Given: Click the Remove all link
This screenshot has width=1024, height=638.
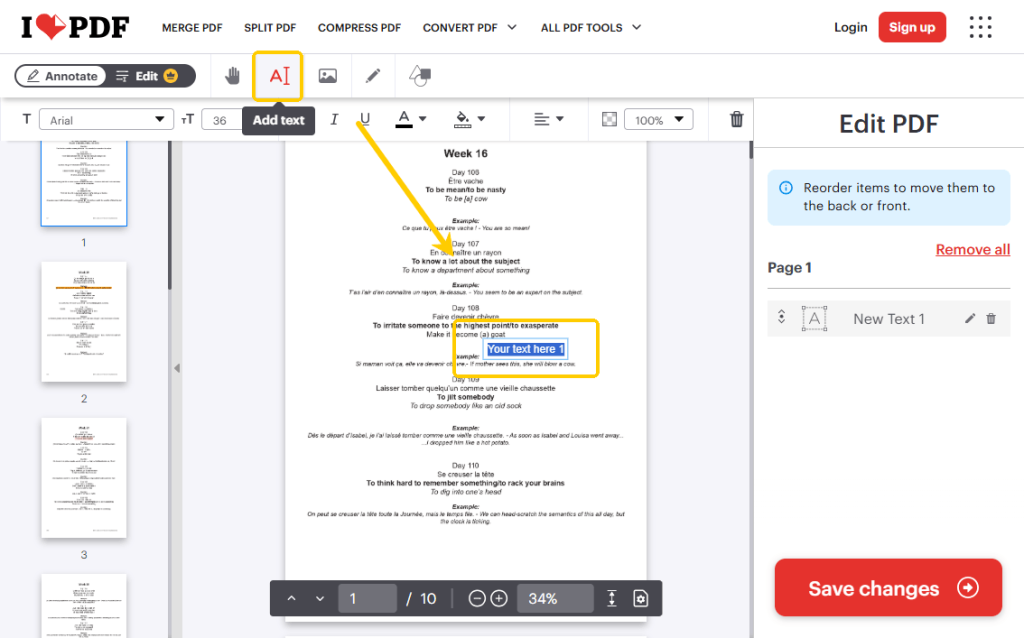Looking at the screenshot, I should click(x=972, y=249).
